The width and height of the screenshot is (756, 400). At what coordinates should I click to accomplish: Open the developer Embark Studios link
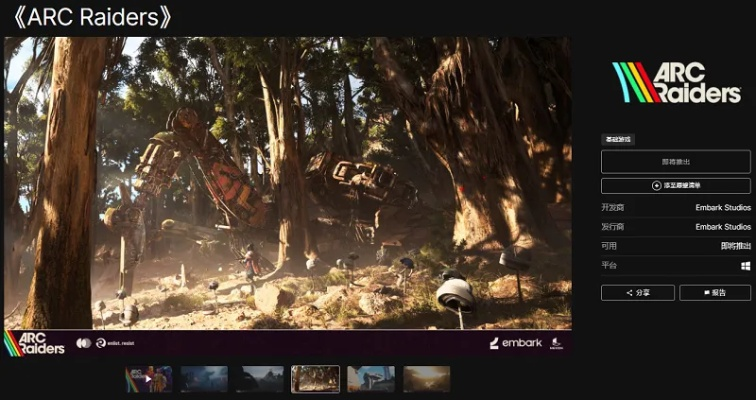click(x=722, y=208)
